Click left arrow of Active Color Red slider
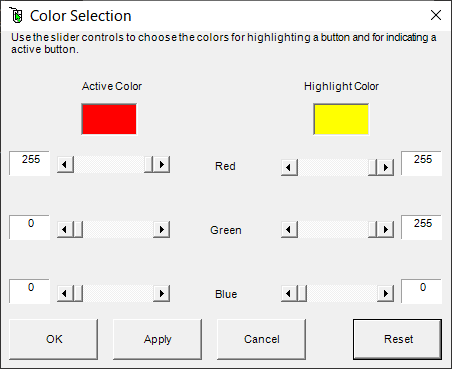Screen dimensions: 452x369 pyautogui.click(x=65, y=164)
